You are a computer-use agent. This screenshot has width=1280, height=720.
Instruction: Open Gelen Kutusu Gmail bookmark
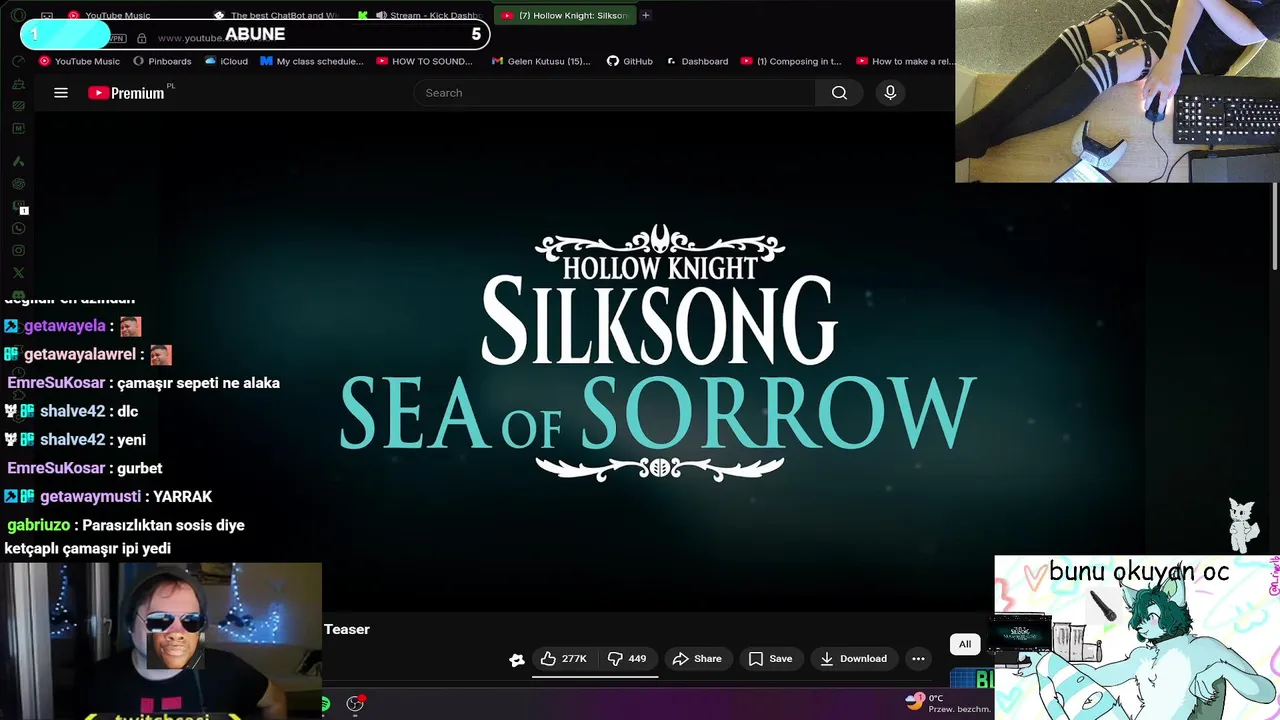click(x=541, y=61)
